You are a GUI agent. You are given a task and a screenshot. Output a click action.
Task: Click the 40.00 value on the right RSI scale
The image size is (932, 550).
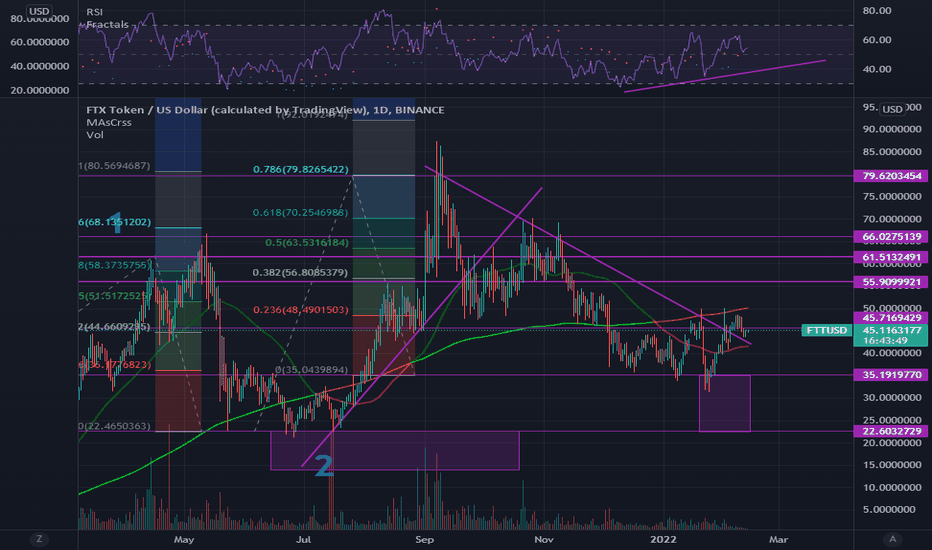[877, 69]
